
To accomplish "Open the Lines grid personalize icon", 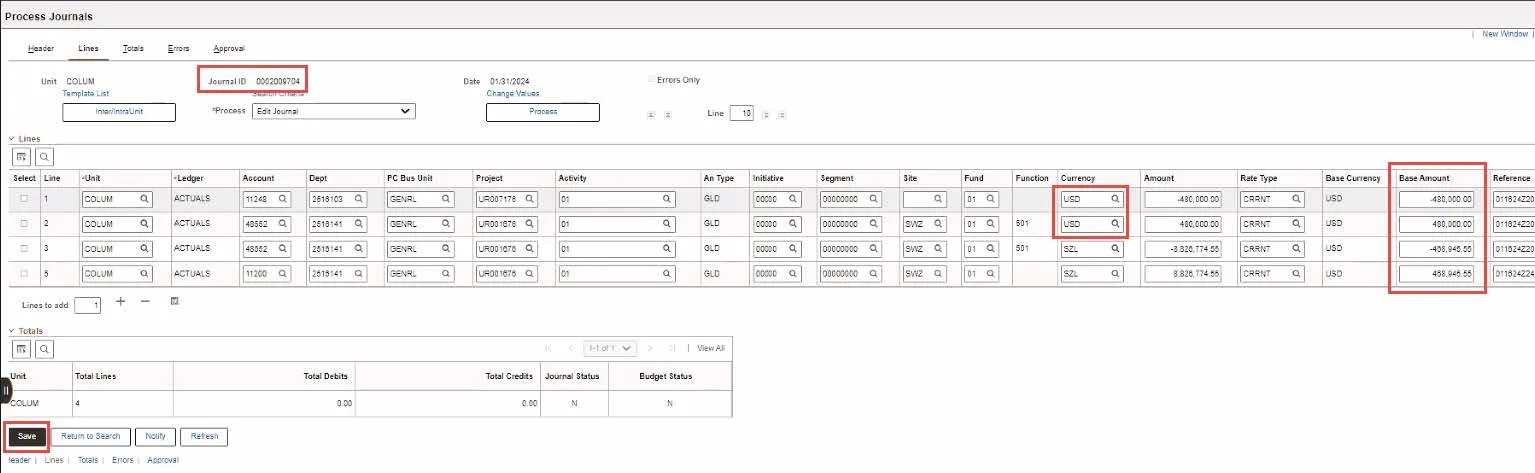I will [x=21, y=157].
